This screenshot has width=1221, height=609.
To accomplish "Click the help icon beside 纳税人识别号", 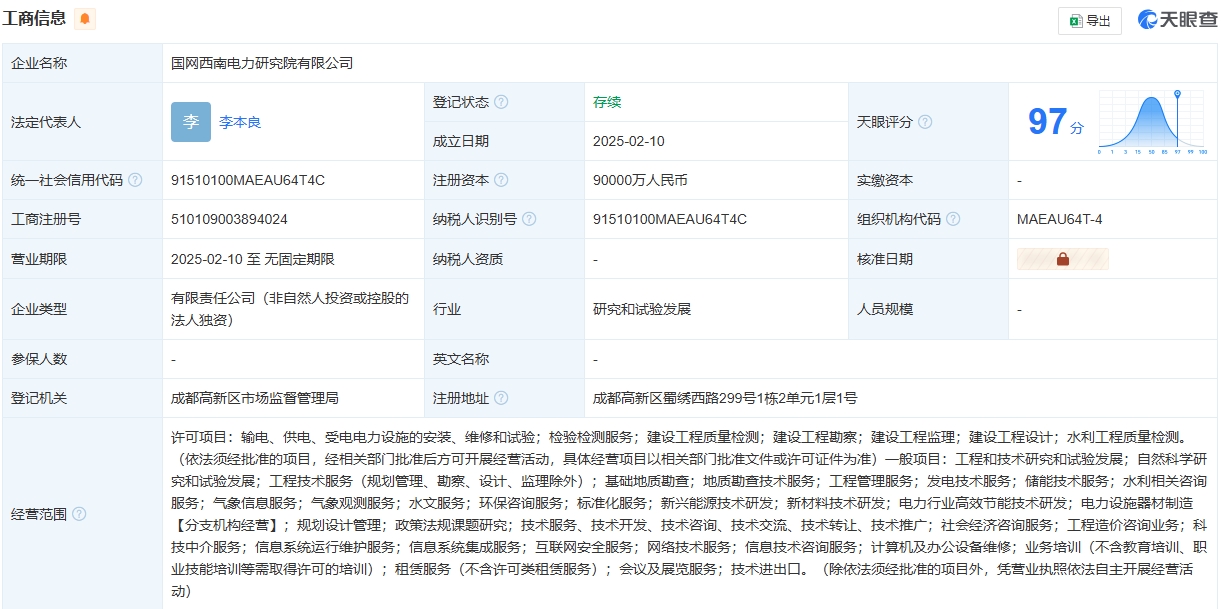I will click(x=530, y=217).
